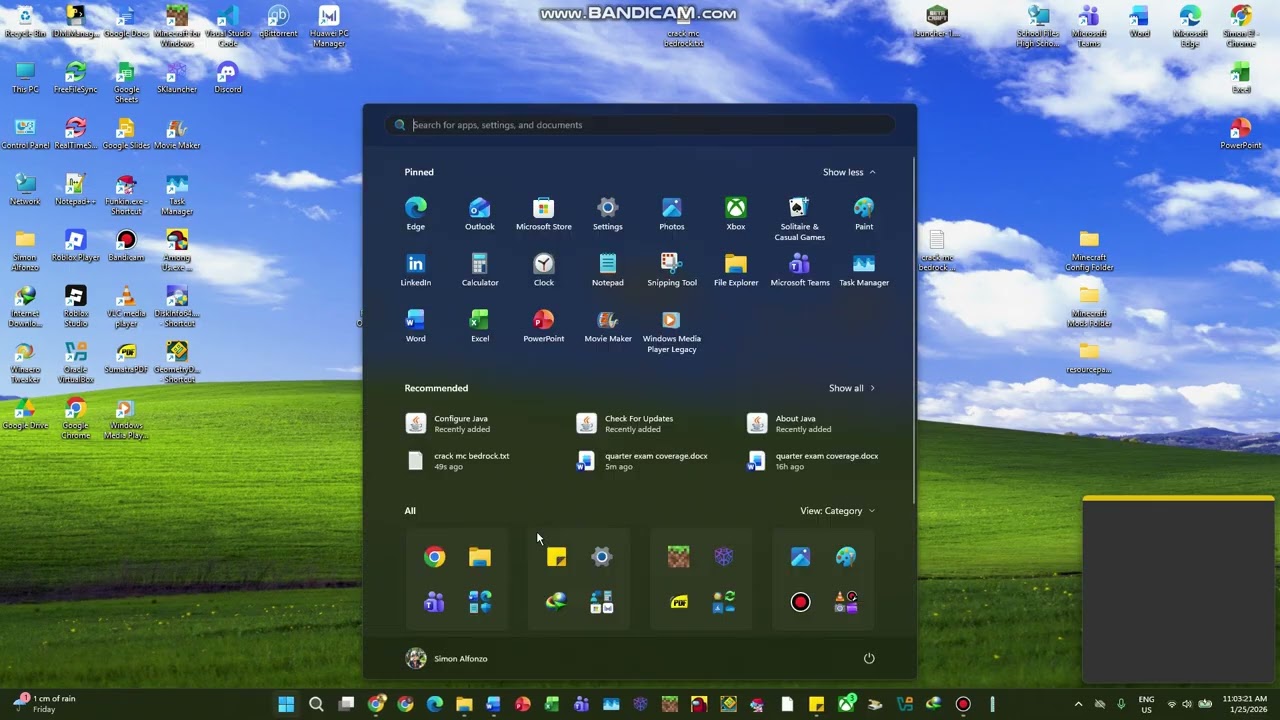Screen dimensions: 1280x720
Task: Open Solitaire & Casual Games
Action: point(799,219)
